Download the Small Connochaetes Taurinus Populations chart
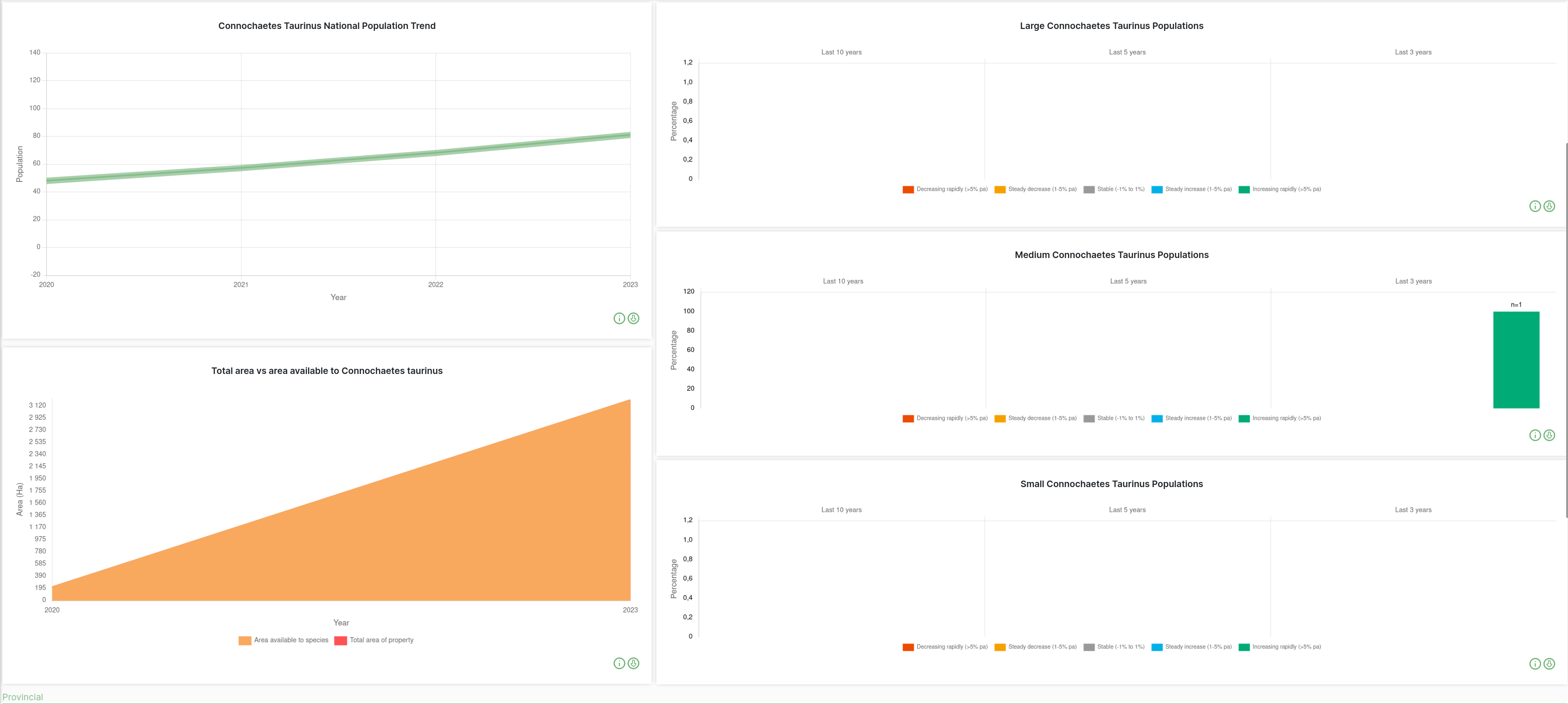 1549,664
